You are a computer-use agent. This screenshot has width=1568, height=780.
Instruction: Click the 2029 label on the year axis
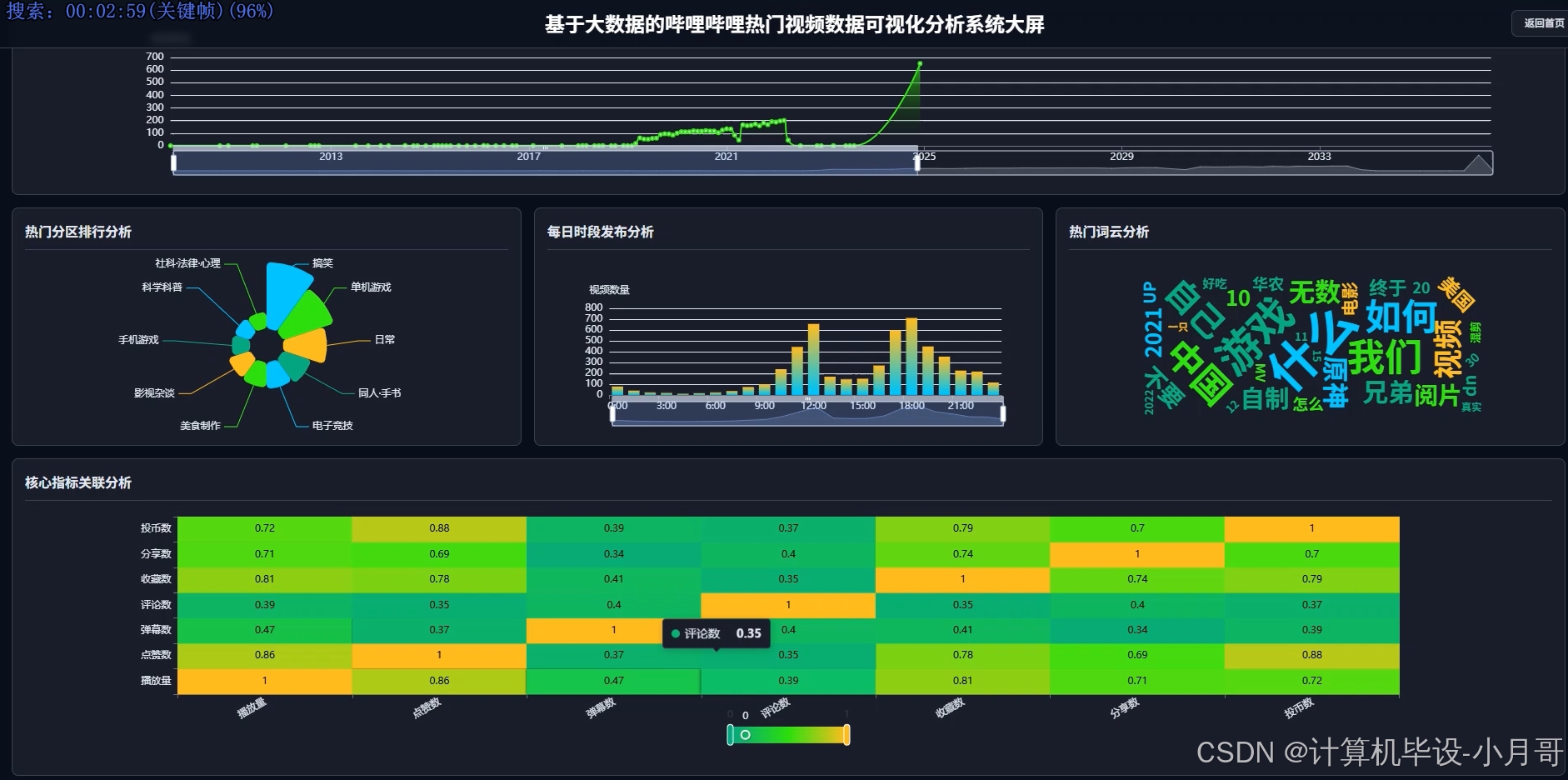coord(1121,157)
